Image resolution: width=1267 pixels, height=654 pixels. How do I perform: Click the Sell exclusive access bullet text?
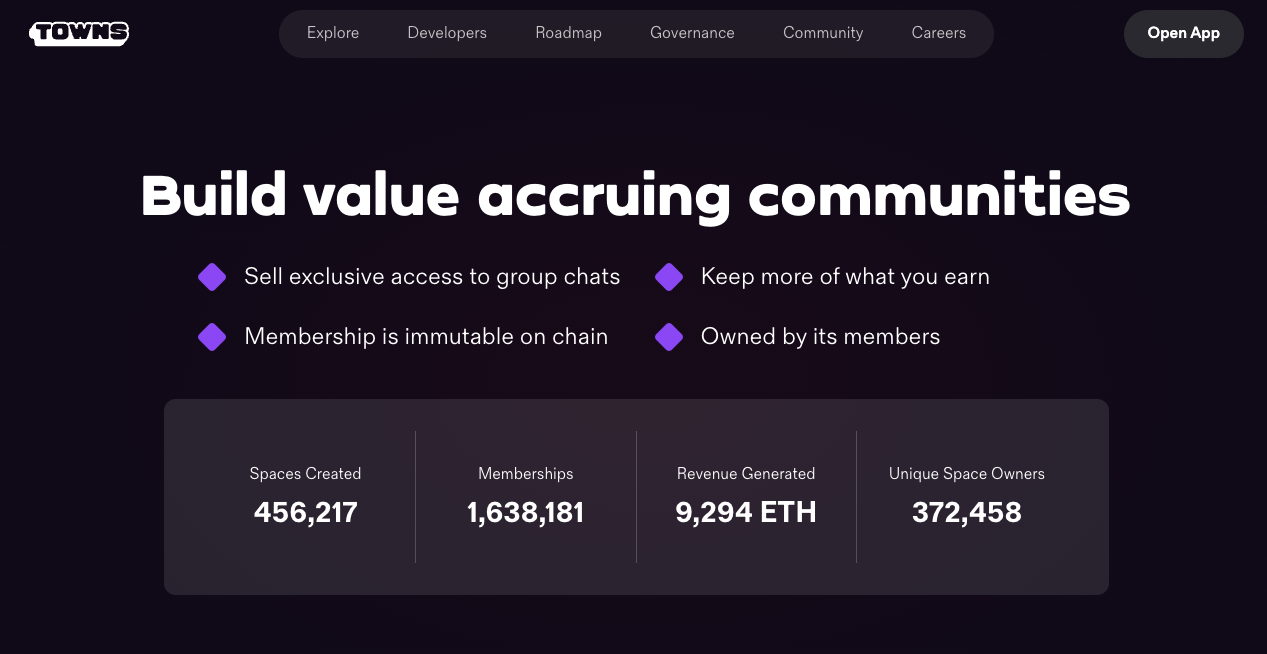pos(432,276)
